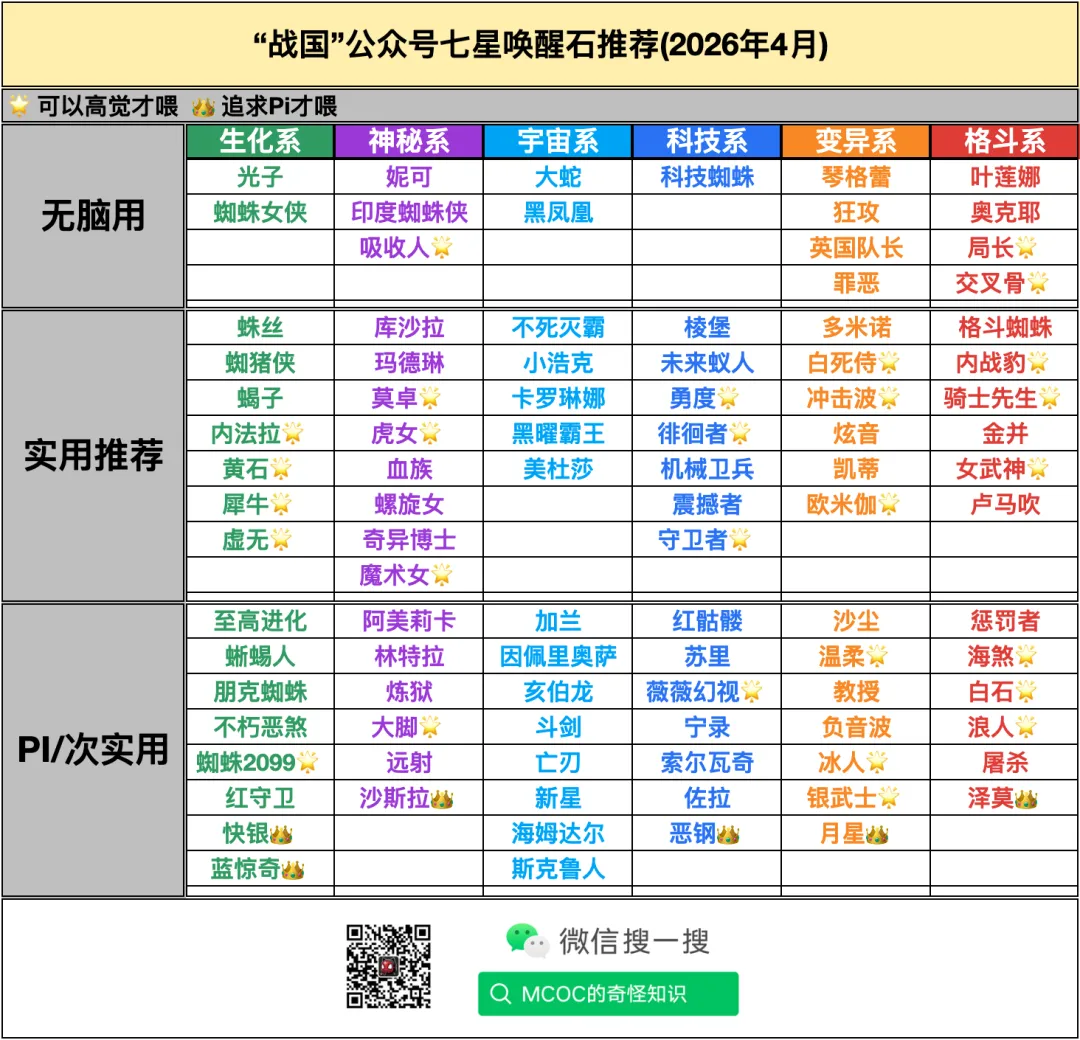The width and height of the screenshot is (1080, 1040).
Task: Select the 变异系 column header
Action: pyautogui.click(x=855, y=141)
